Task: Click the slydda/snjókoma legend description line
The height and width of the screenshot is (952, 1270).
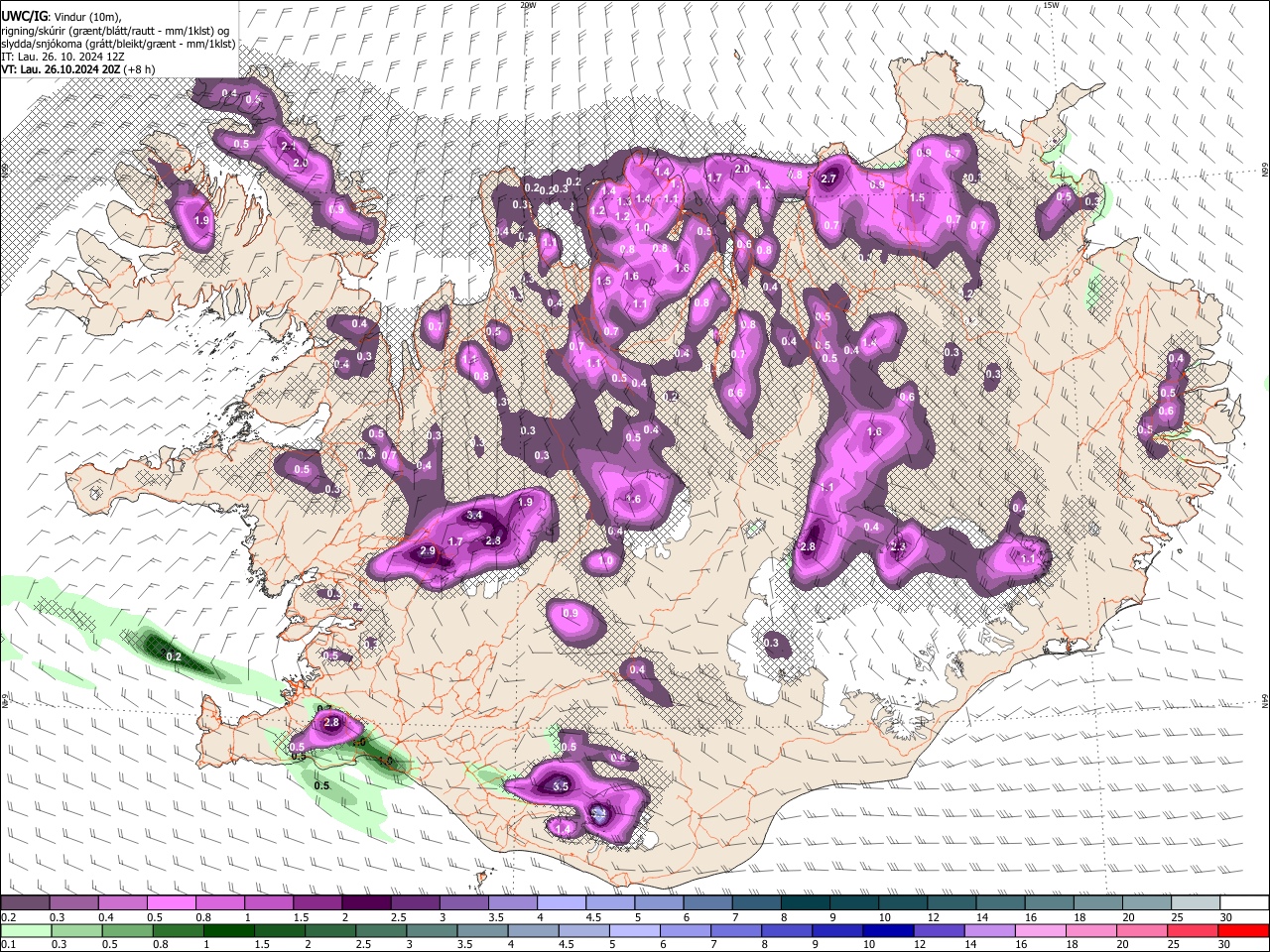Action: [x=118, y=44]
